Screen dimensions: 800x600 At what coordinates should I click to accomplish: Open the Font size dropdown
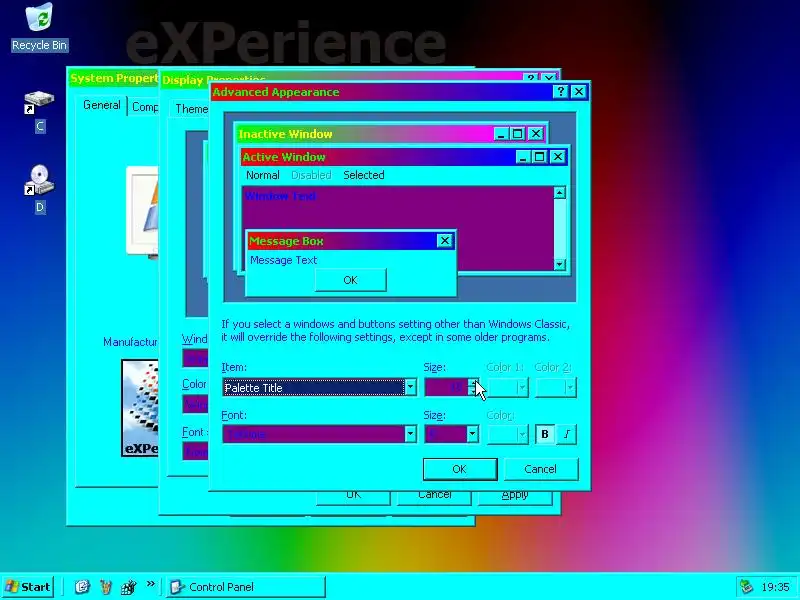point(452,434)
